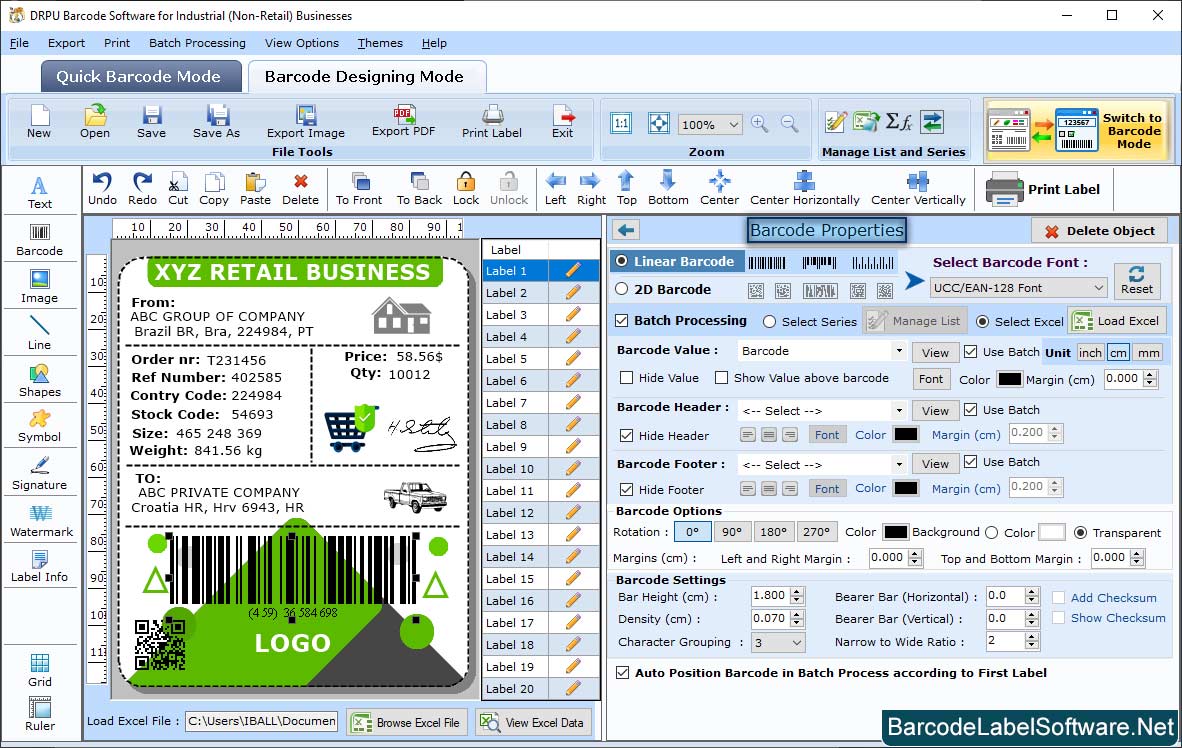Click the Export PDF icon
The width and height of the screenshot is (1182, 748).
tap(404, 120)
